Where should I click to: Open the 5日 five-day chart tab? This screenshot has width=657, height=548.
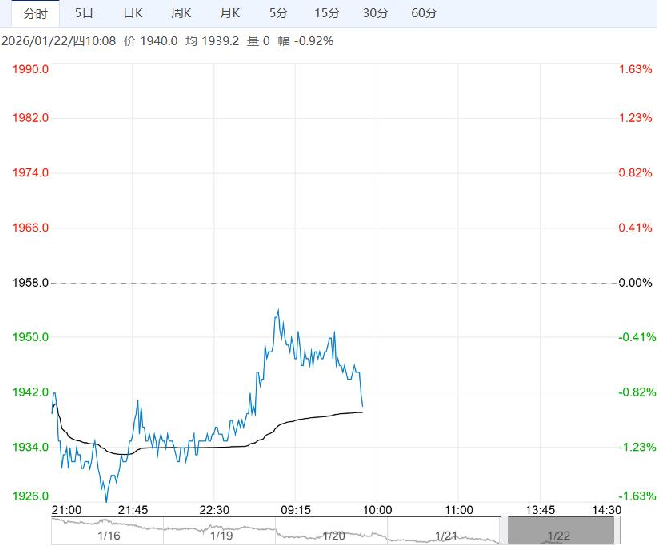(84, 14)
